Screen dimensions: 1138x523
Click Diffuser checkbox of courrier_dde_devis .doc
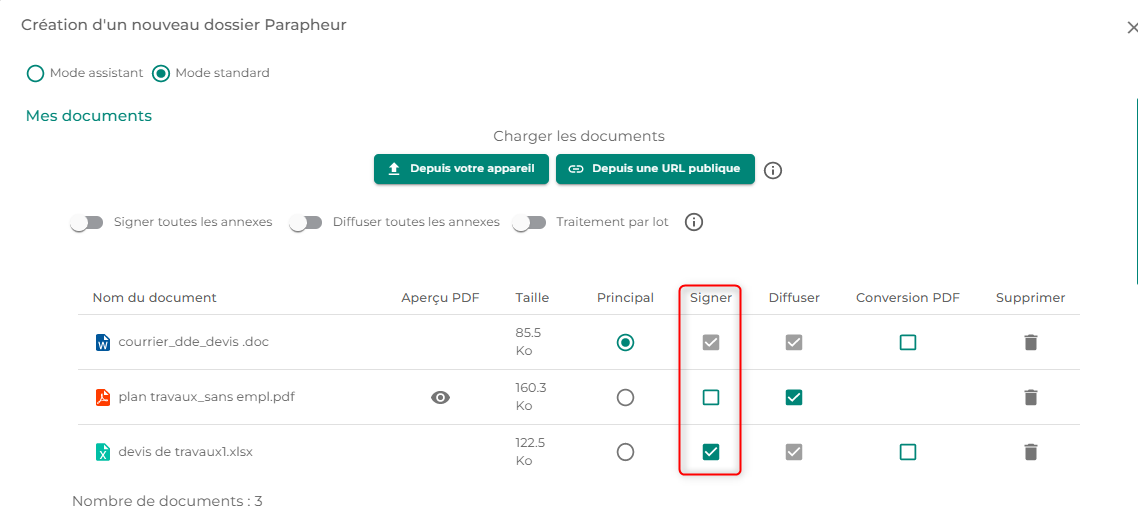coord(794,342)
